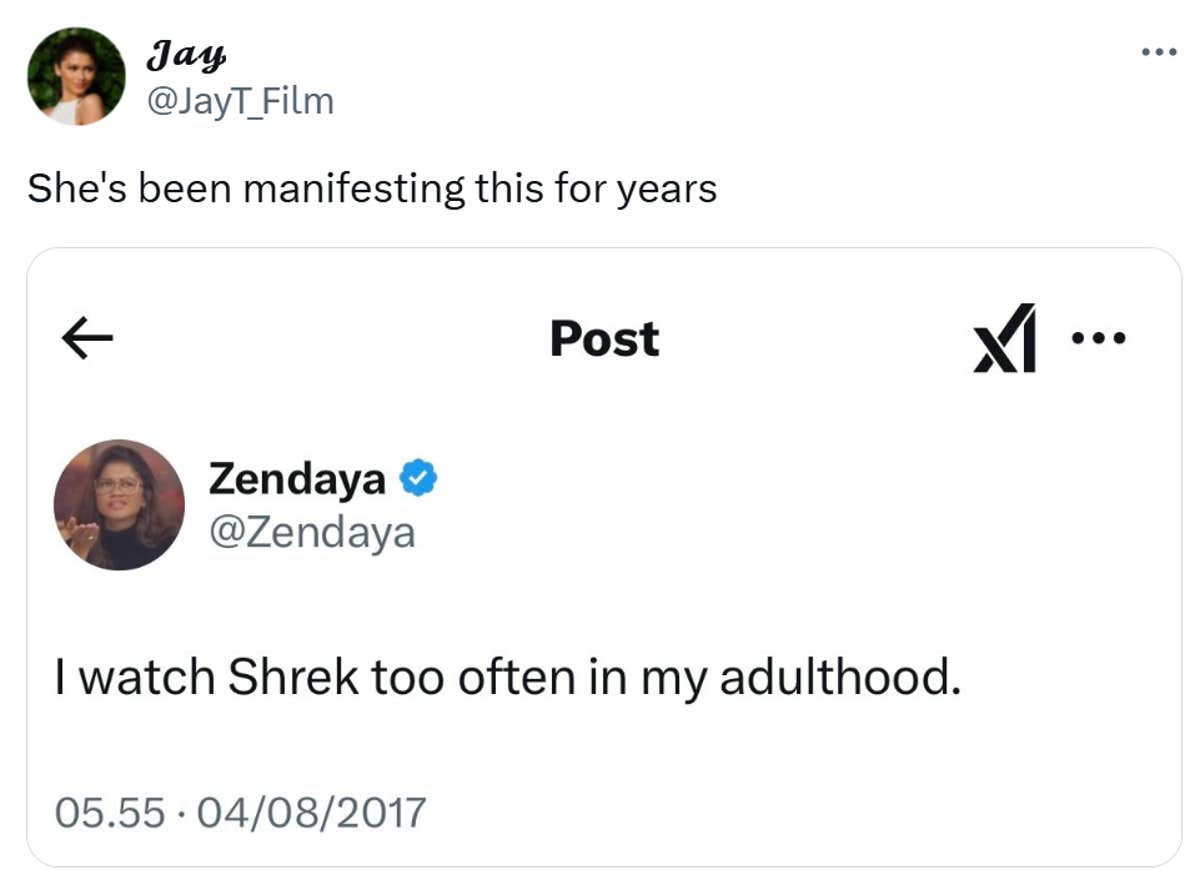Open the three-dot menu on Zendaya's post

pyautogui.click(x=1098, y=338)
